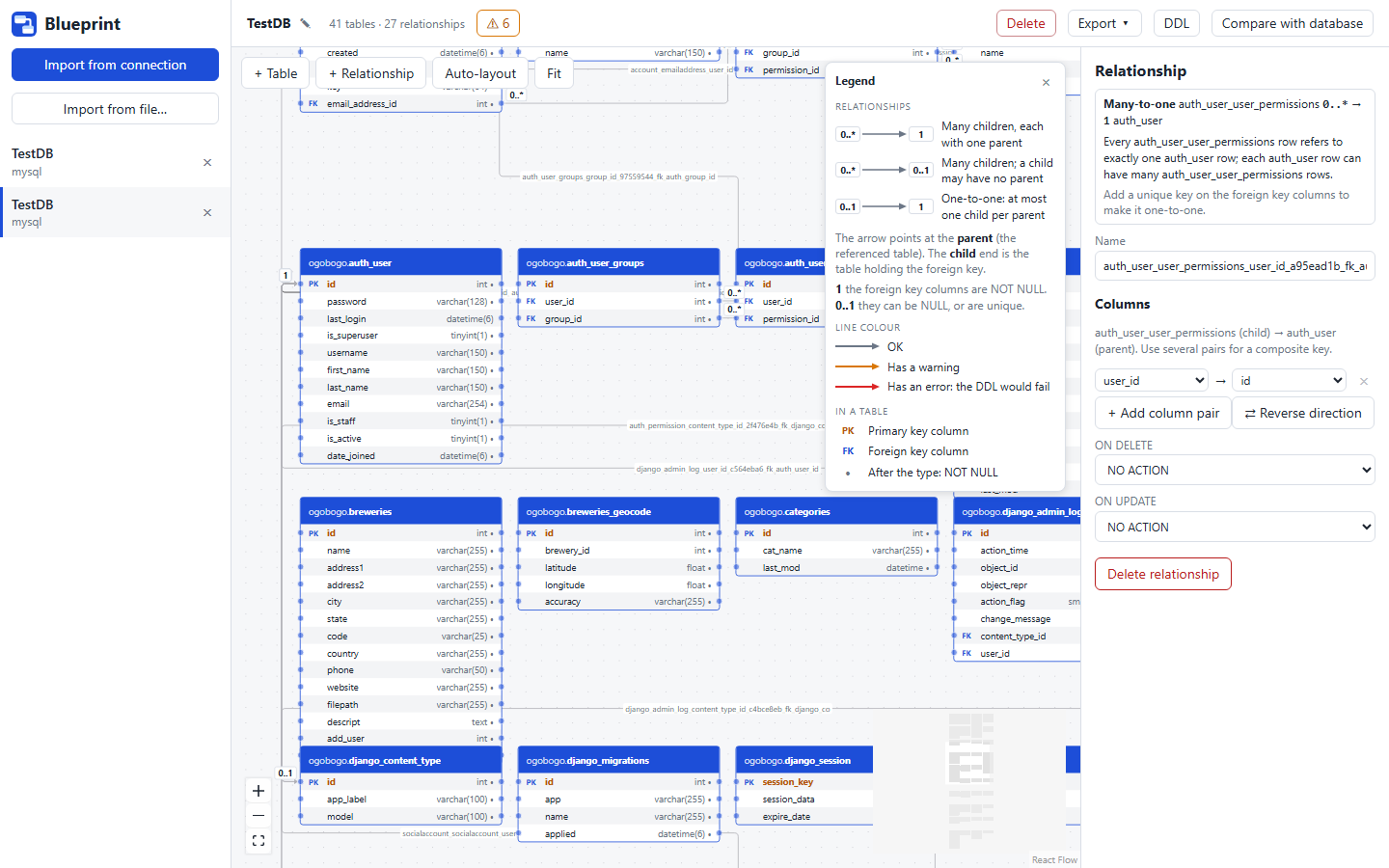1389x868 pixels.
Task: Select the ogobogo.auth_user_groups table header
Action: point(619,262)
